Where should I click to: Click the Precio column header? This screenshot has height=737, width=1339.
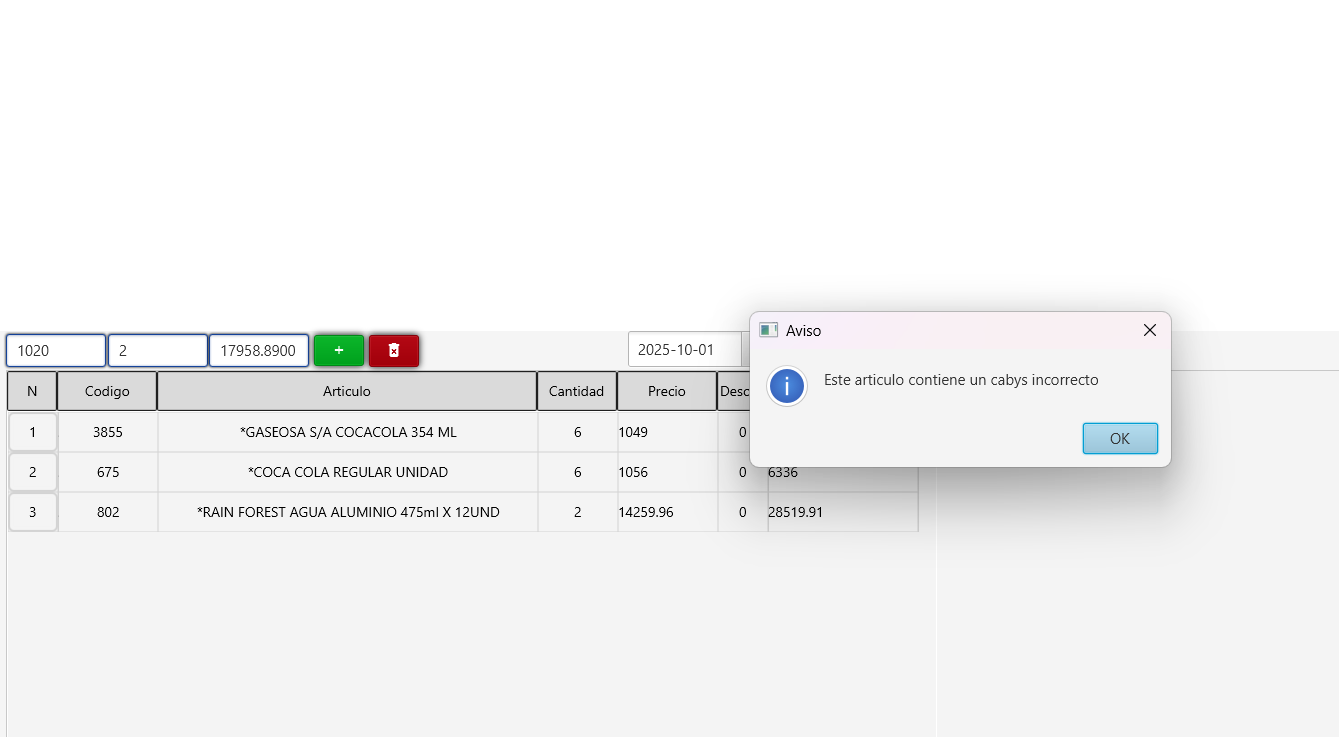point(666,391)
